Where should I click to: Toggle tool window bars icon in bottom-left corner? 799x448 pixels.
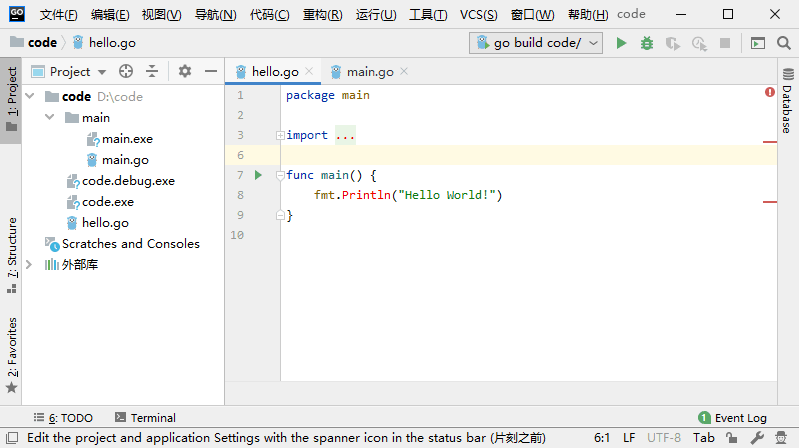tap(10, 438)
